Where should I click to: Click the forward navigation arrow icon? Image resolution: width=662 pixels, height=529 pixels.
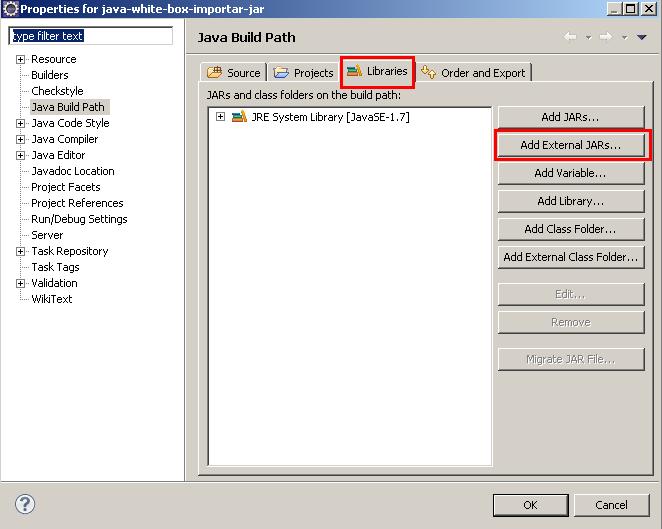pyautogui.click(x=606, y=37)
